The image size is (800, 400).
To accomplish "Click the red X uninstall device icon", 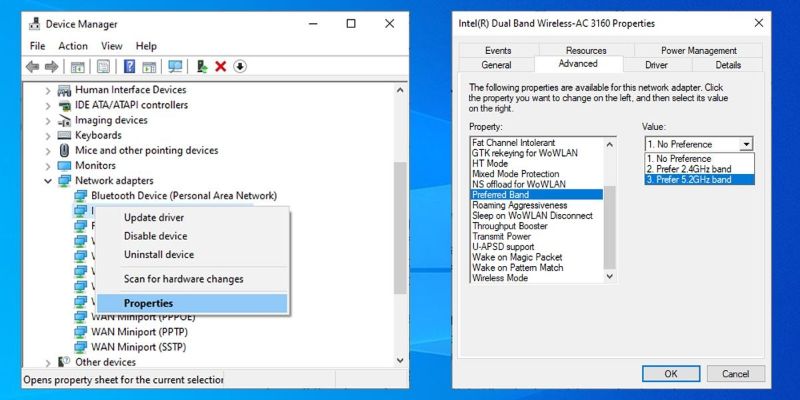I will pyautogui.click(x=220, y=67).
